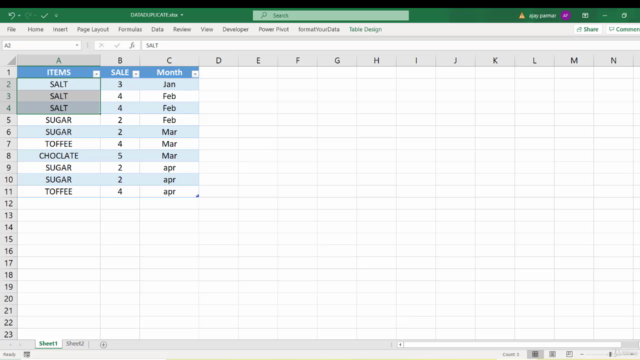
Task: Switch to the Data tab
Action: pyautogui.click(x=157, y=29)
